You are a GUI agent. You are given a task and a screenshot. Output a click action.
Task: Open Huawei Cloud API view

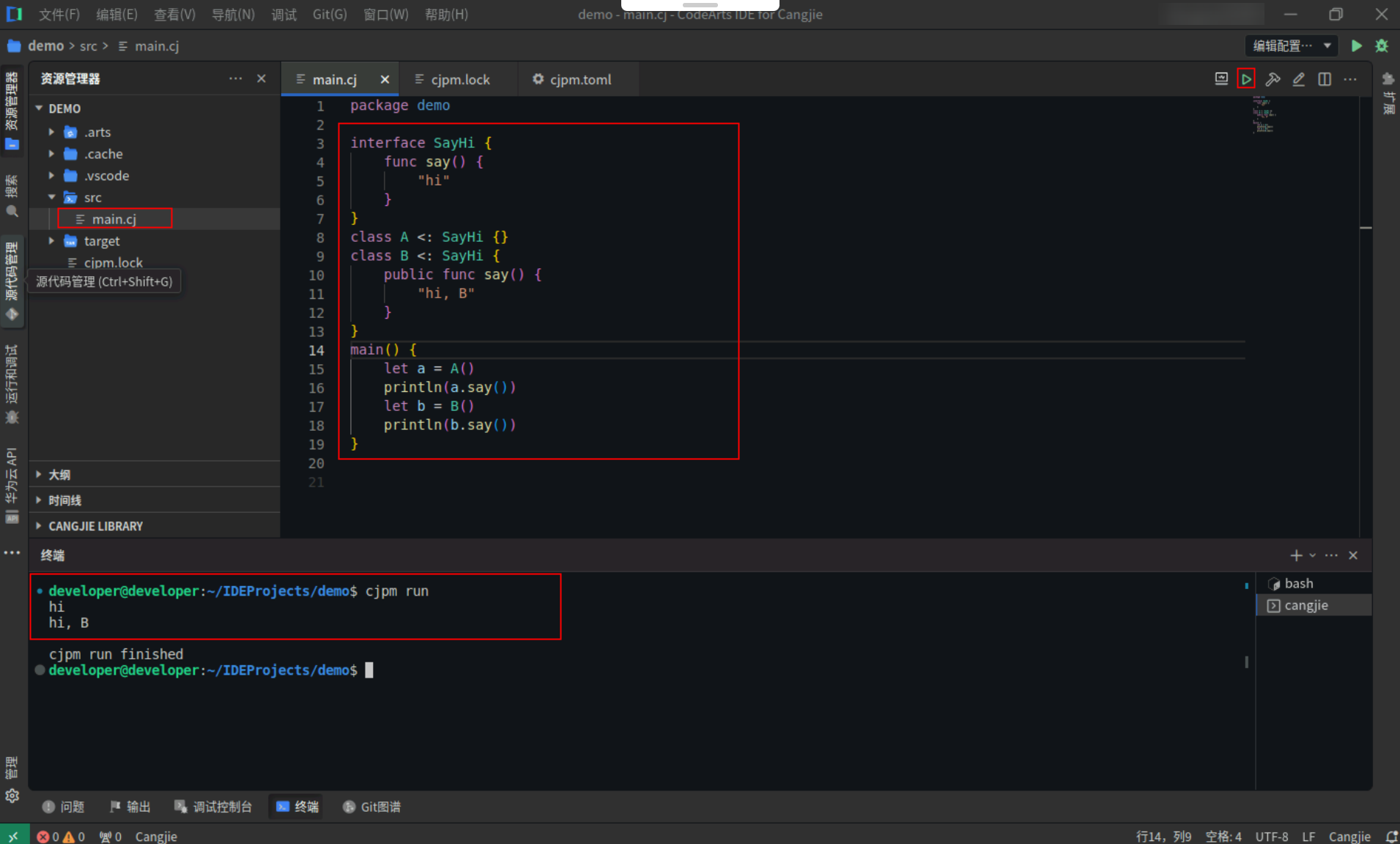[x=12, y=485]
